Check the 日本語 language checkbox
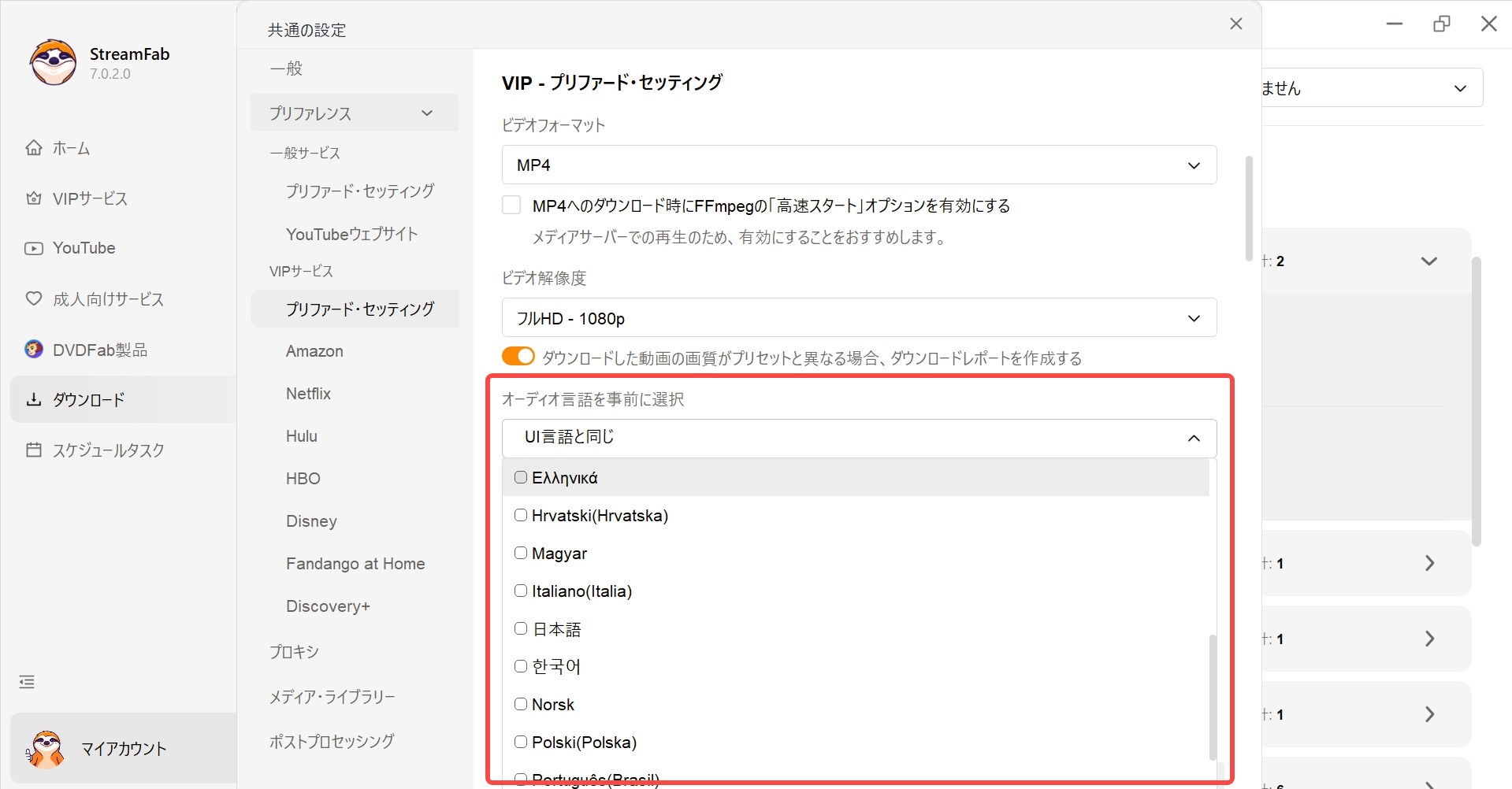The height and width of the screenshot is (789, 1512). [521, 628]
